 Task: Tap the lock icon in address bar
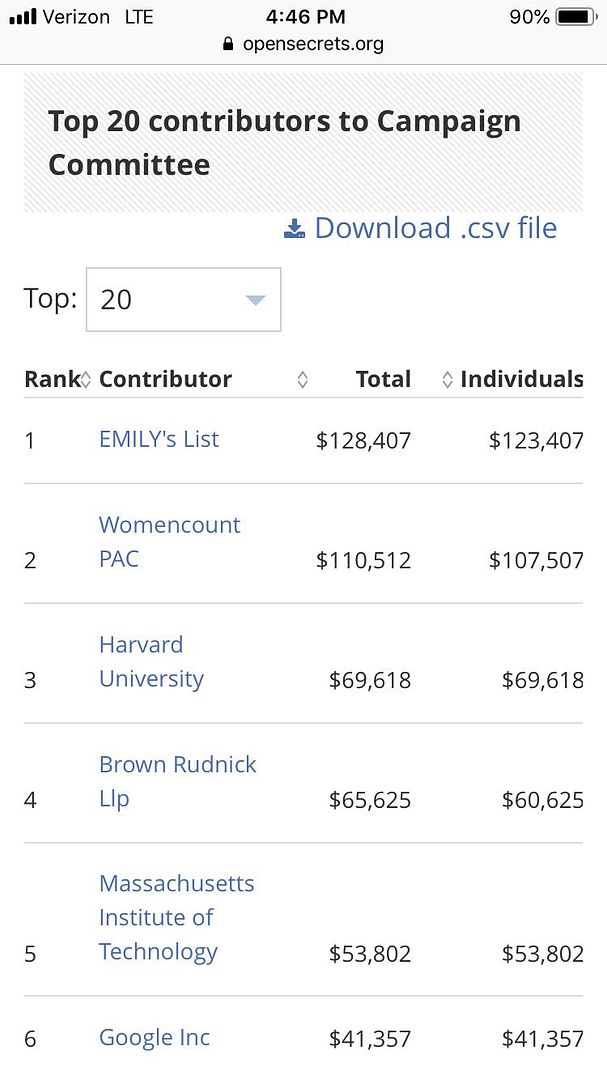228,44
